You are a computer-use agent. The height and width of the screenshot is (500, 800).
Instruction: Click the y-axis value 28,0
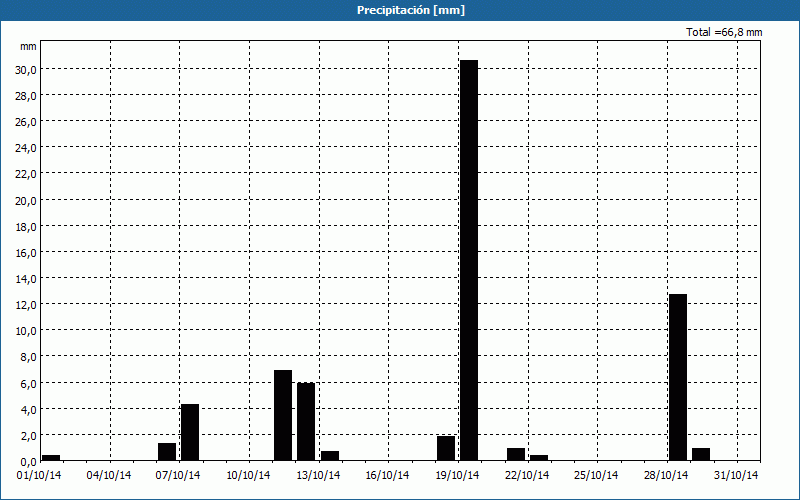click(x=26, y=96)
